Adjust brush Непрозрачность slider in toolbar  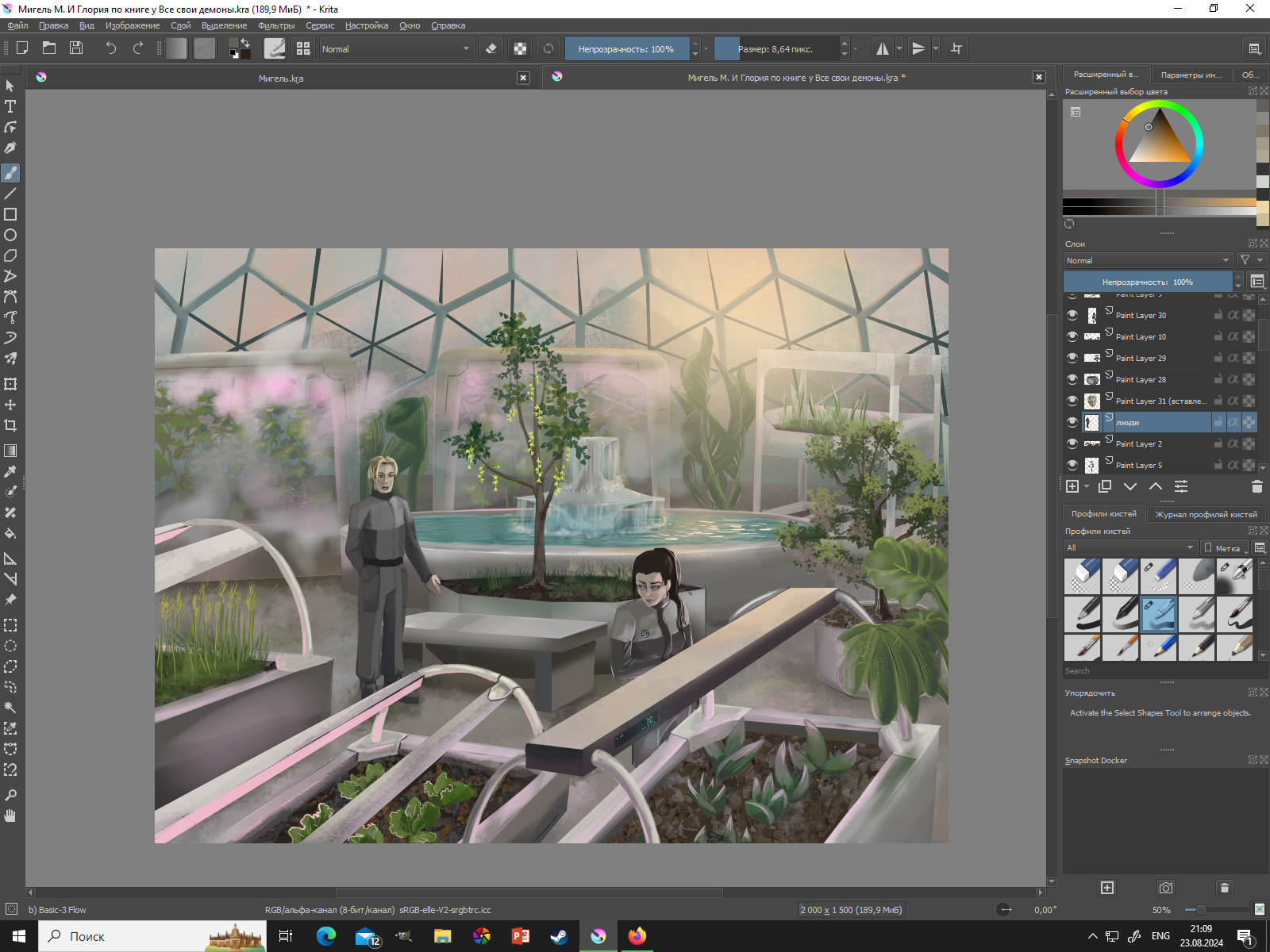pyautogui.click(x=626, y=48)
